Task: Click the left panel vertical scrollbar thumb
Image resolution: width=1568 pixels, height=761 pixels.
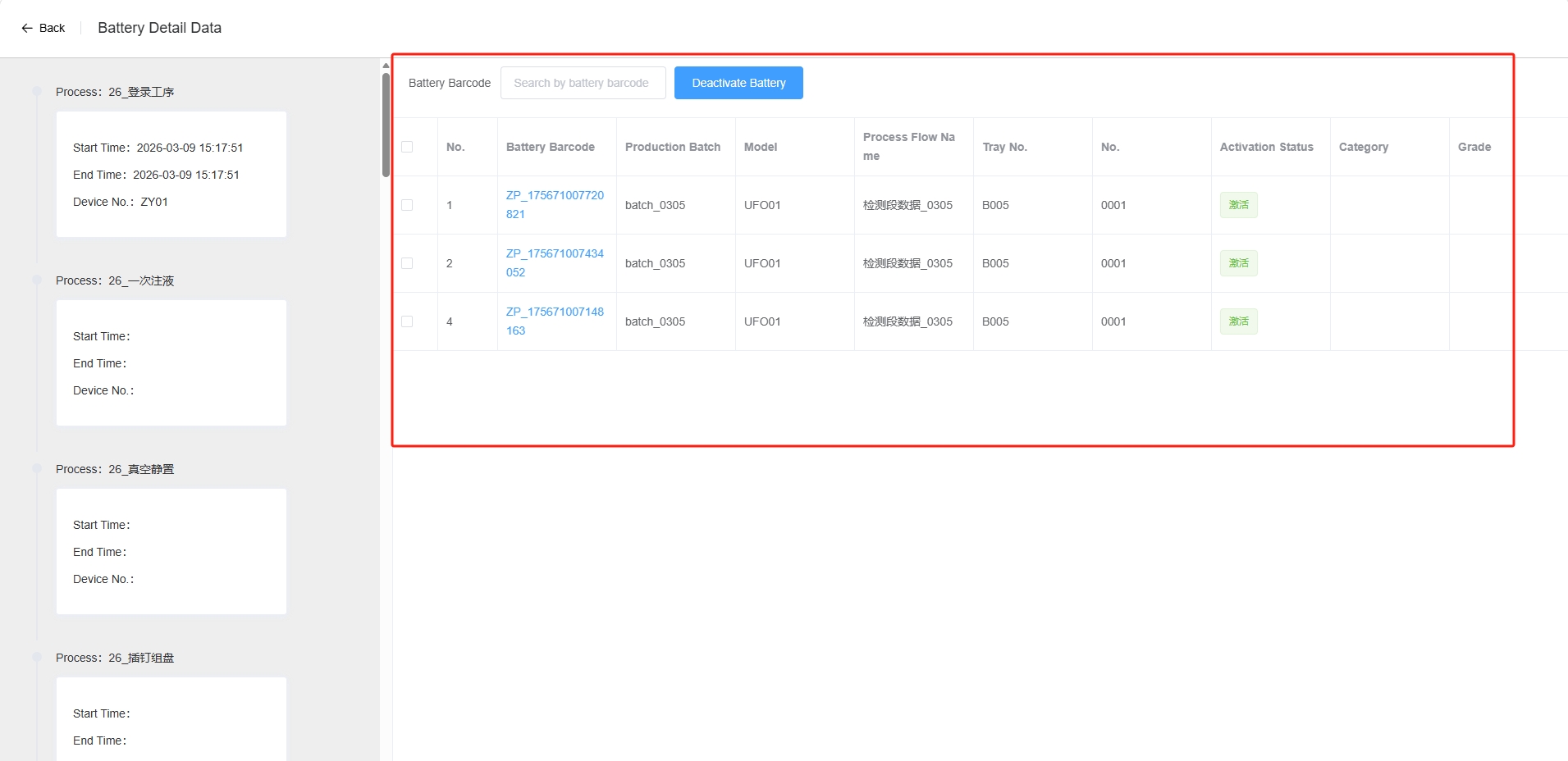Action: click(x=386, y=125)
